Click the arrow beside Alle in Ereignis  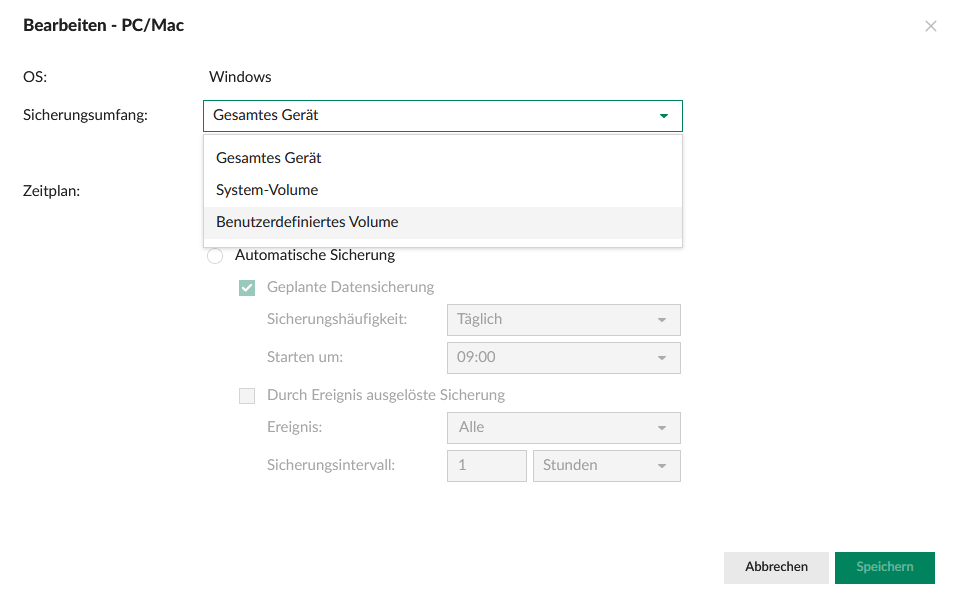click(x=661, y=428)
